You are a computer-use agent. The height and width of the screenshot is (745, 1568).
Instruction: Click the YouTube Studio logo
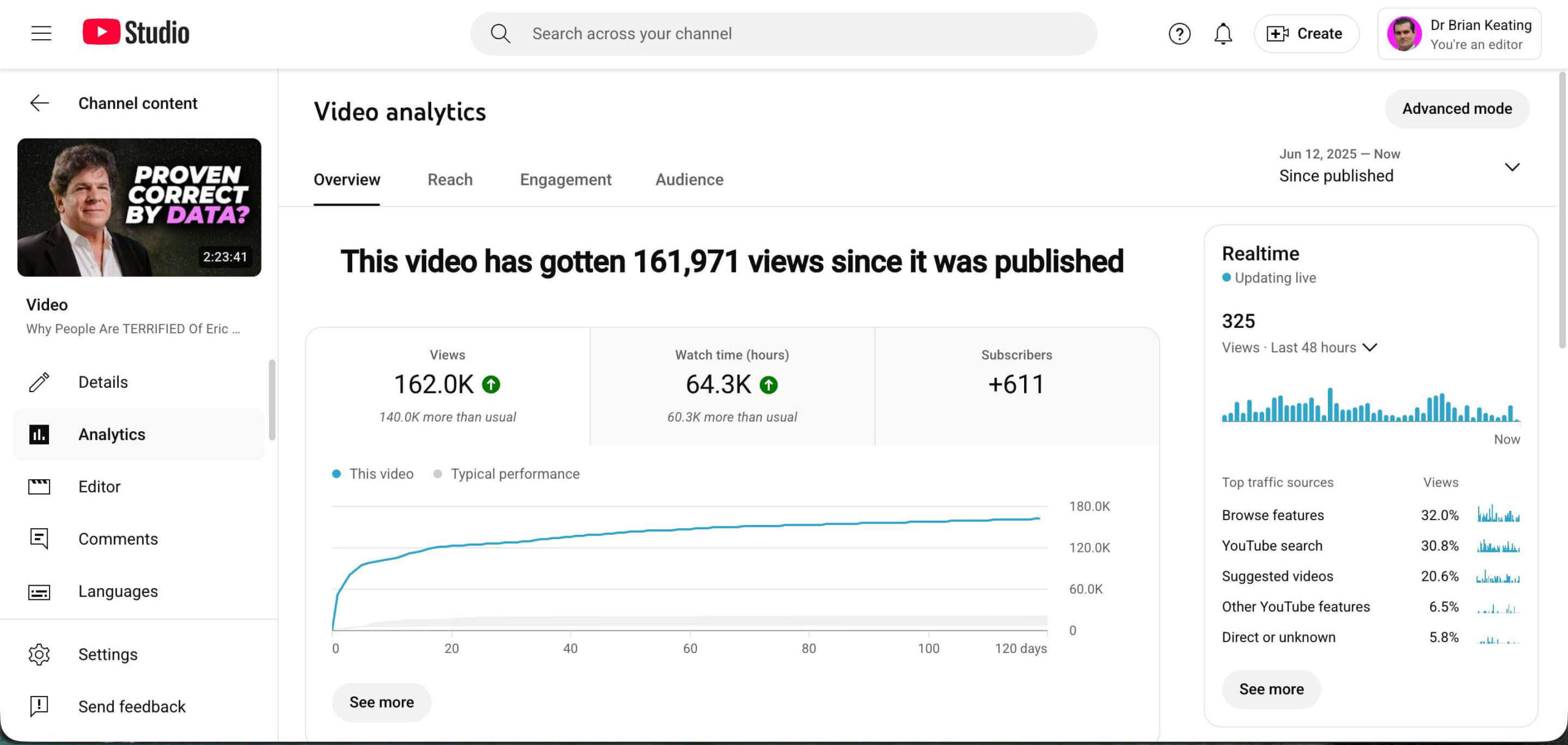(136, 33)
